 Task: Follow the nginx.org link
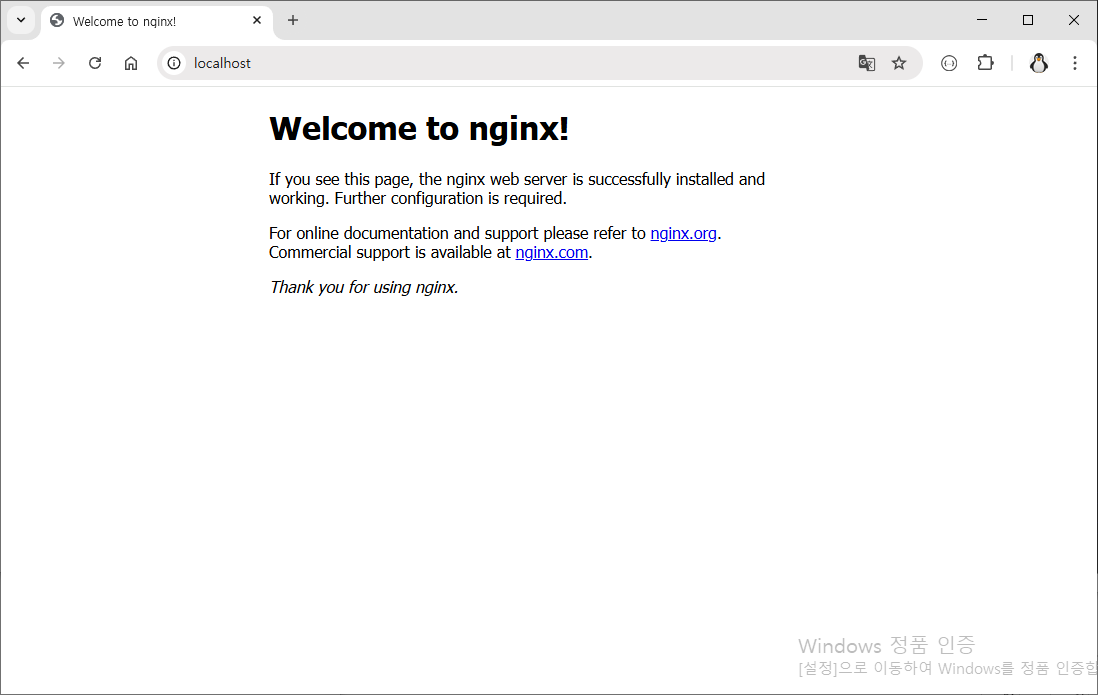click(683, 233)
